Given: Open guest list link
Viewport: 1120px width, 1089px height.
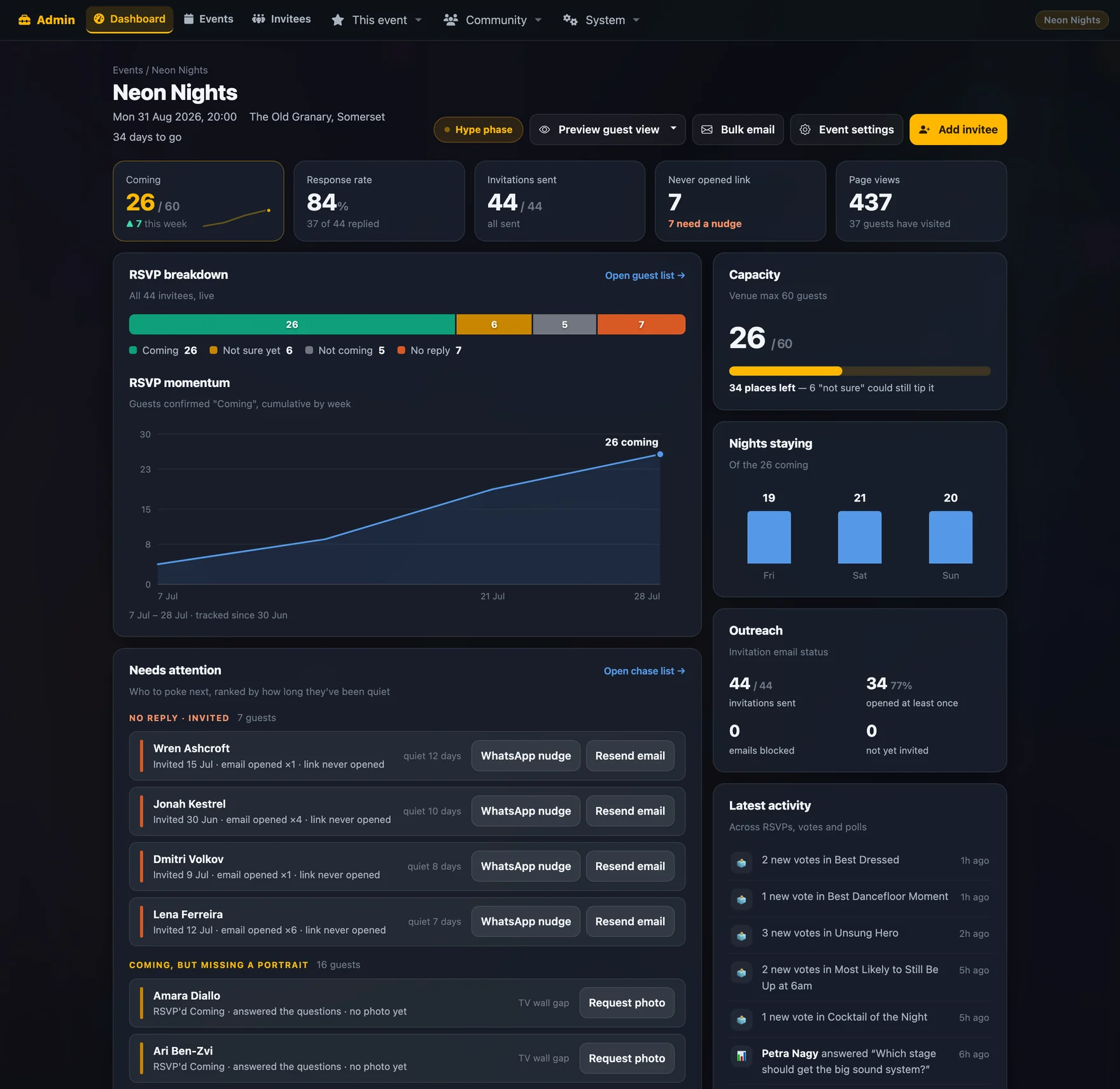Looking at the screenshot, I should point(645,276).
